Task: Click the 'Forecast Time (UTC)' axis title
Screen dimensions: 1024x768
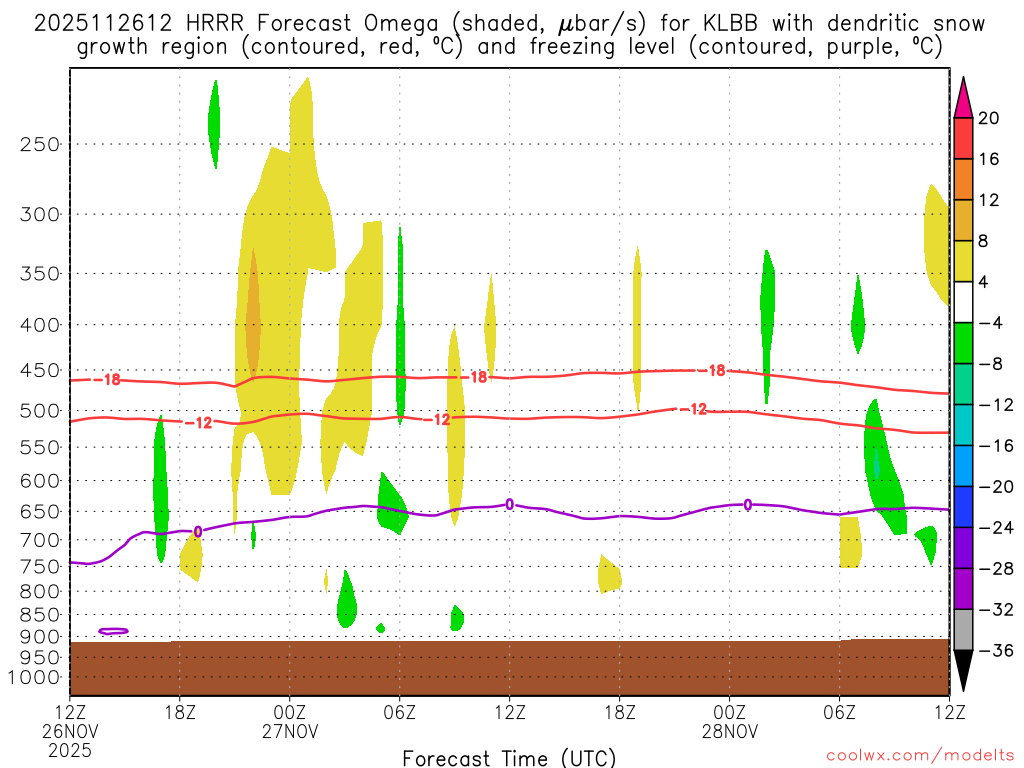Action: (x=509, y=758)
